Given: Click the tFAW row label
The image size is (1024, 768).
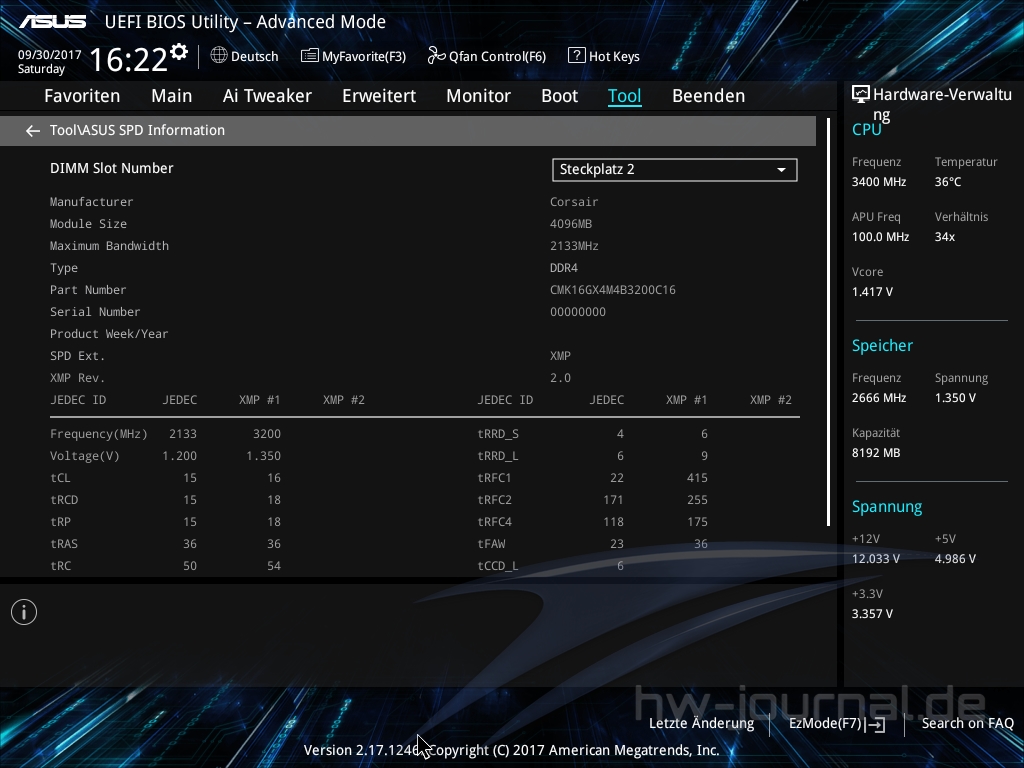Looking at the screenshot, I should click(x=491, y=544).
